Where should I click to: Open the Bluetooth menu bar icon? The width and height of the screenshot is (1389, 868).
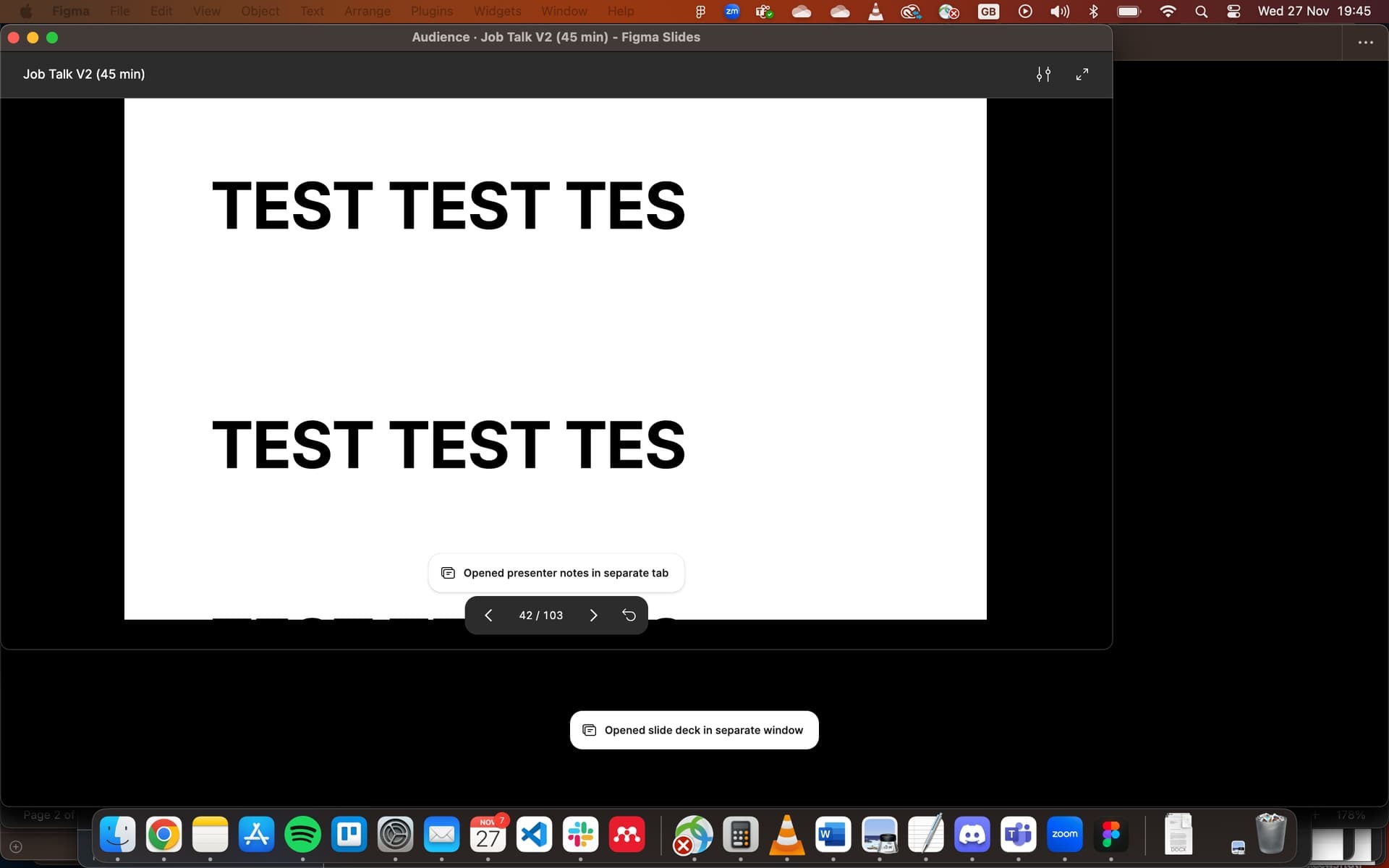[1094, 12]
